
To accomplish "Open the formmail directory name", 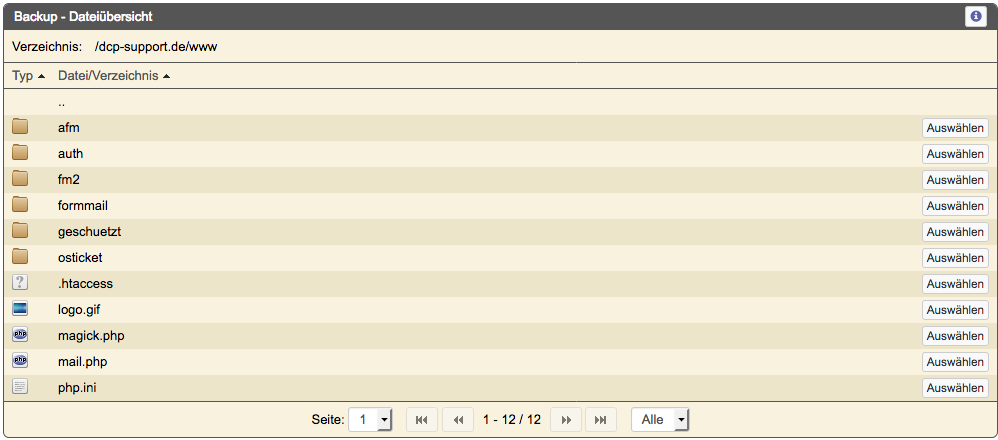I will click(83, 206).
